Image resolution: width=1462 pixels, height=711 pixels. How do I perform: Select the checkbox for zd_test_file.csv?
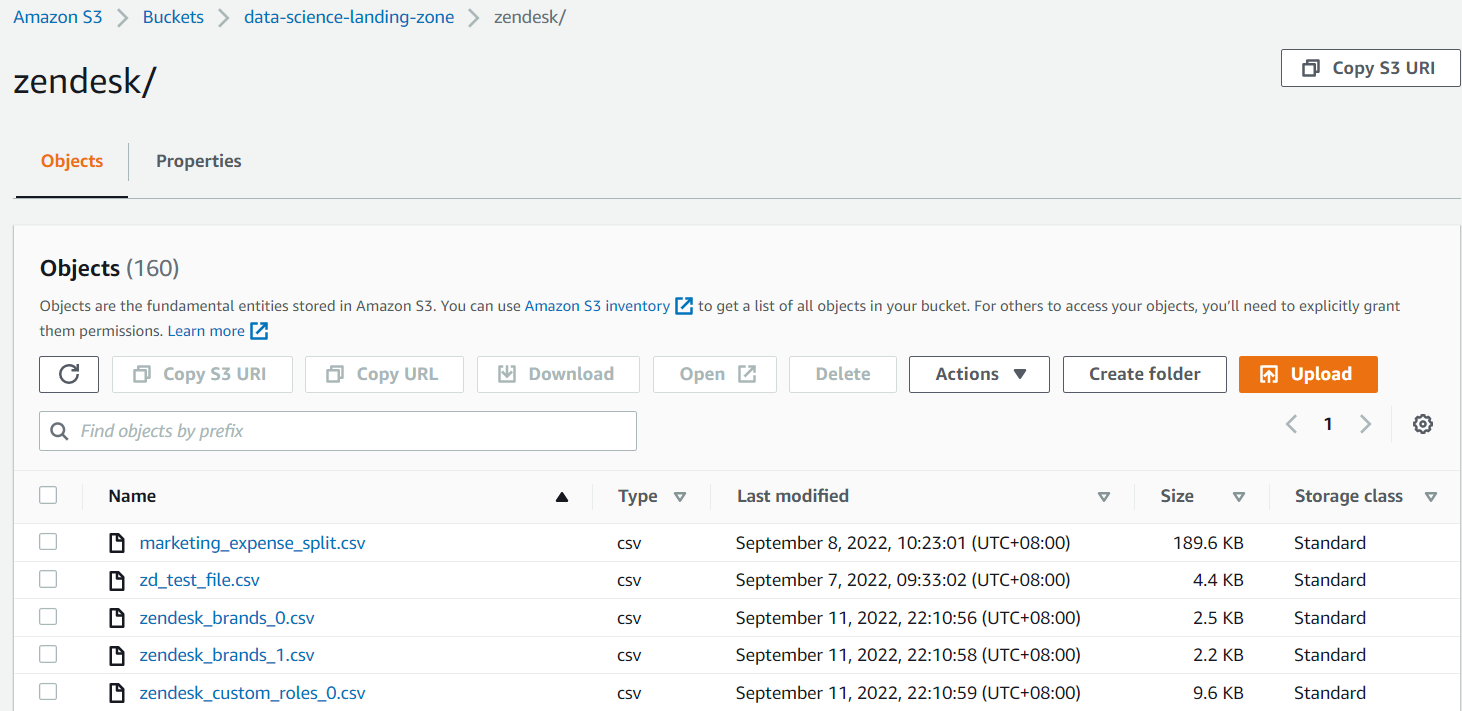pyautogui.click(x=48, y=579)
